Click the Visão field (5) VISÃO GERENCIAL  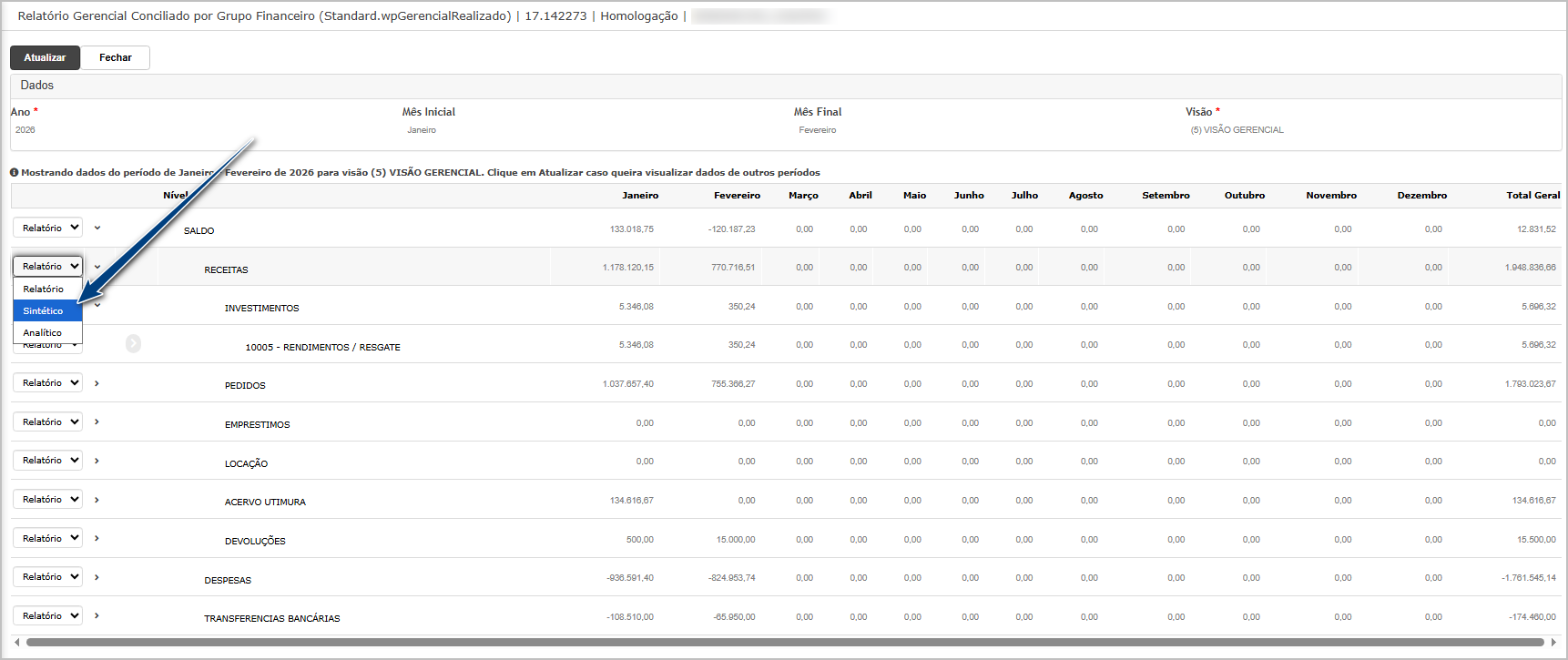1237,130
